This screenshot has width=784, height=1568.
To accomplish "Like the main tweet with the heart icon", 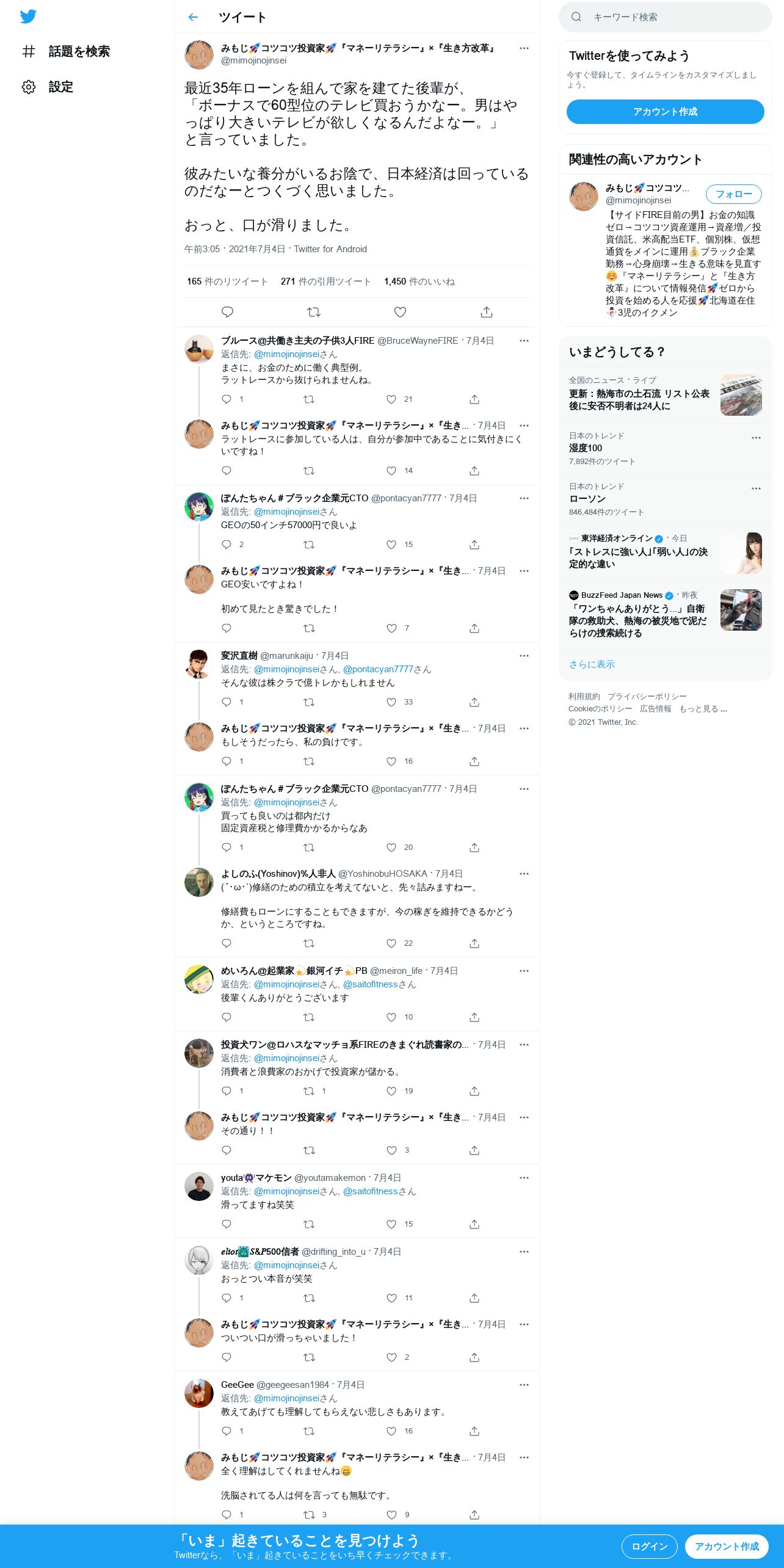I will [x=400, y=312].
